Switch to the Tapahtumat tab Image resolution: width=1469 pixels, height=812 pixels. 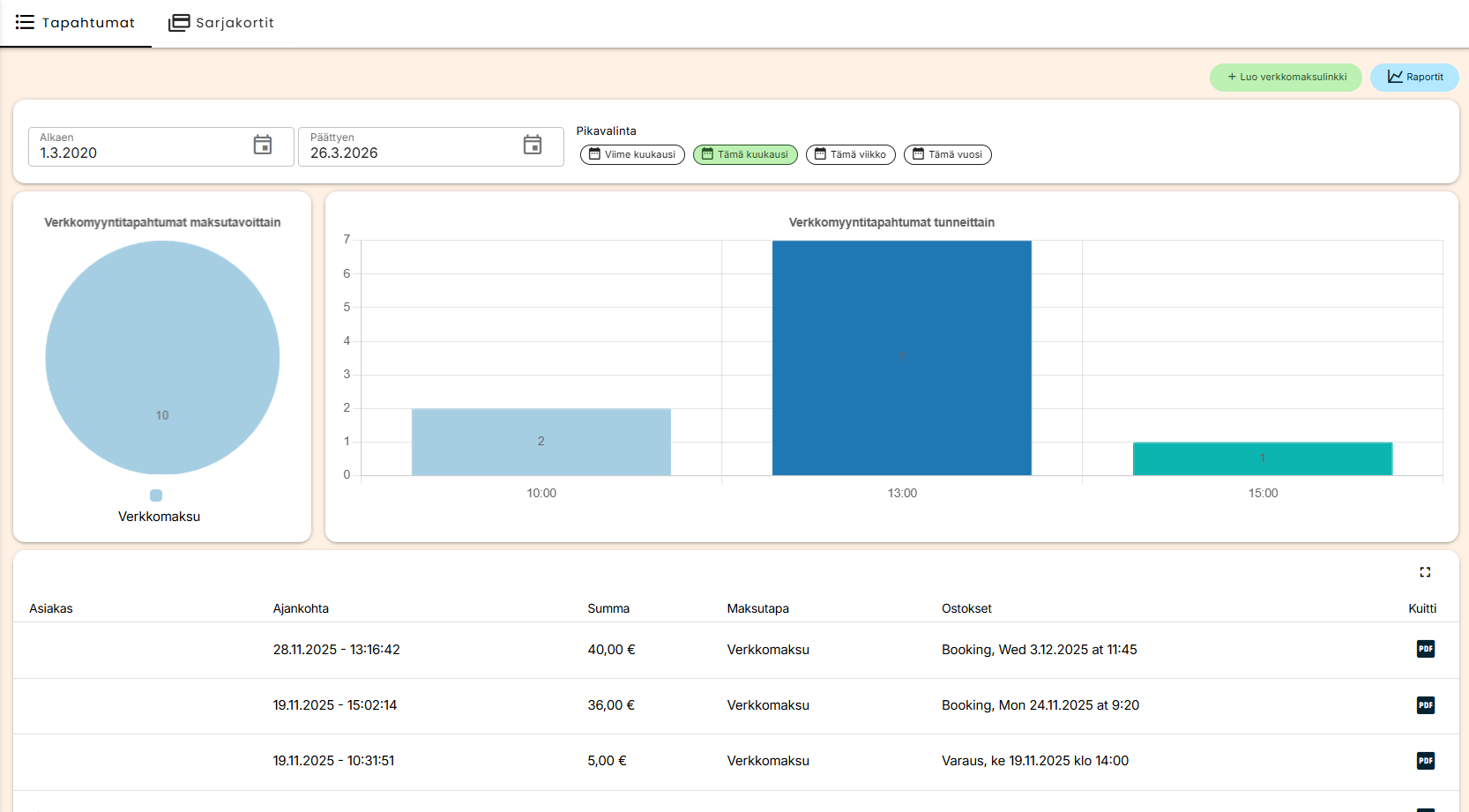pos(76,23)
